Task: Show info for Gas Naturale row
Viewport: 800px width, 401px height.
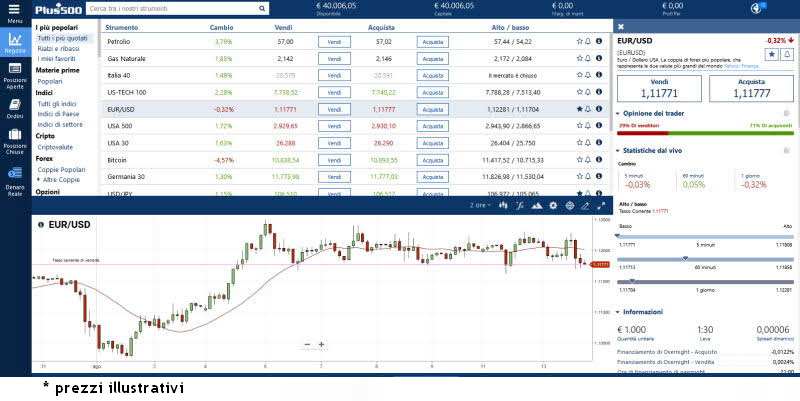Action: coord(598,59)
